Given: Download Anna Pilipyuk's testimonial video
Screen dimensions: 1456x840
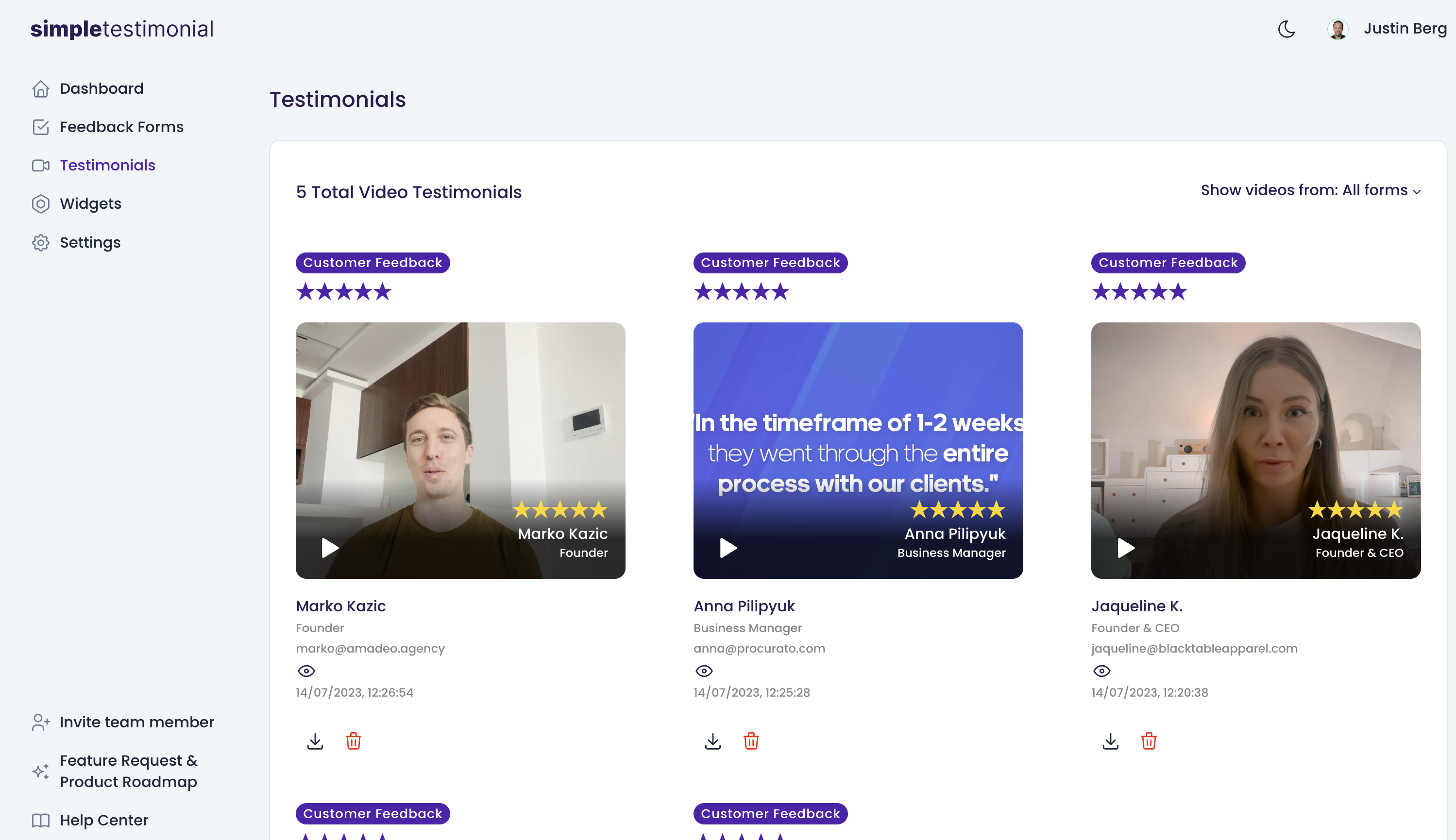Looking at the screenshot, I should tap(713, 741).
